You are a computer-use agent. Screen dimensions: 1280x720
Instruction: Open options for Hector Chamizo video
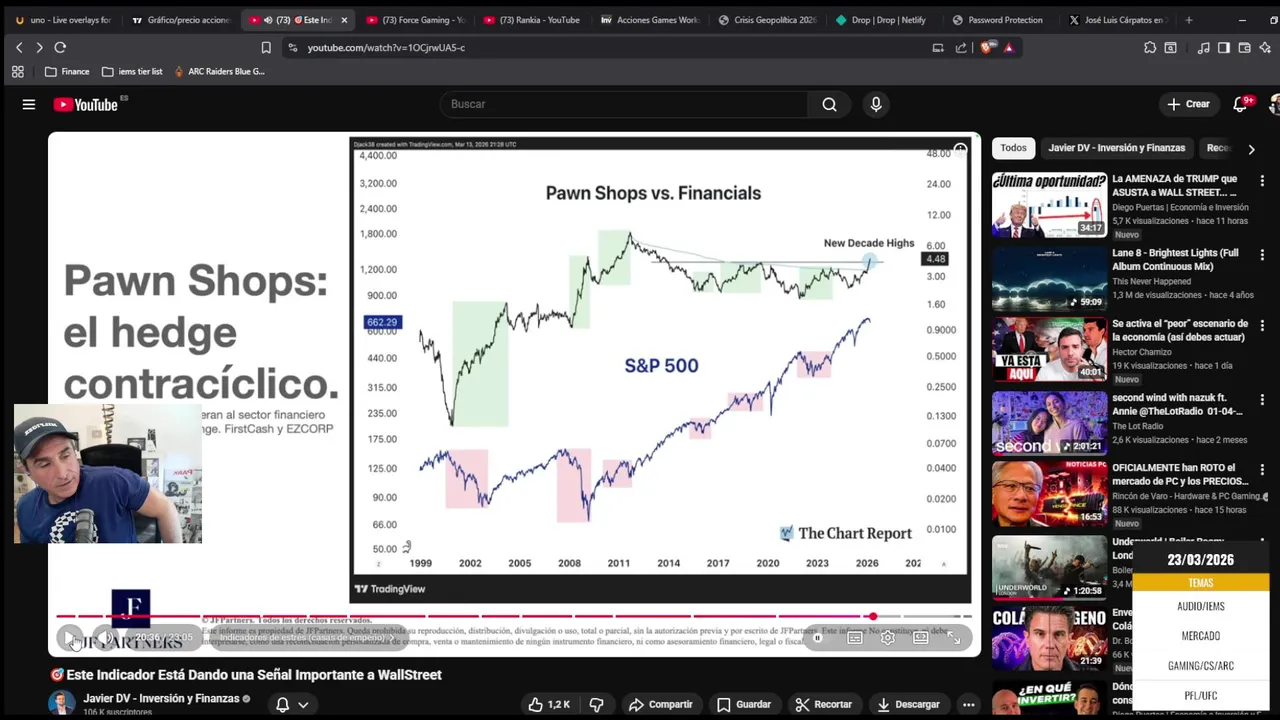[1262, 326]
